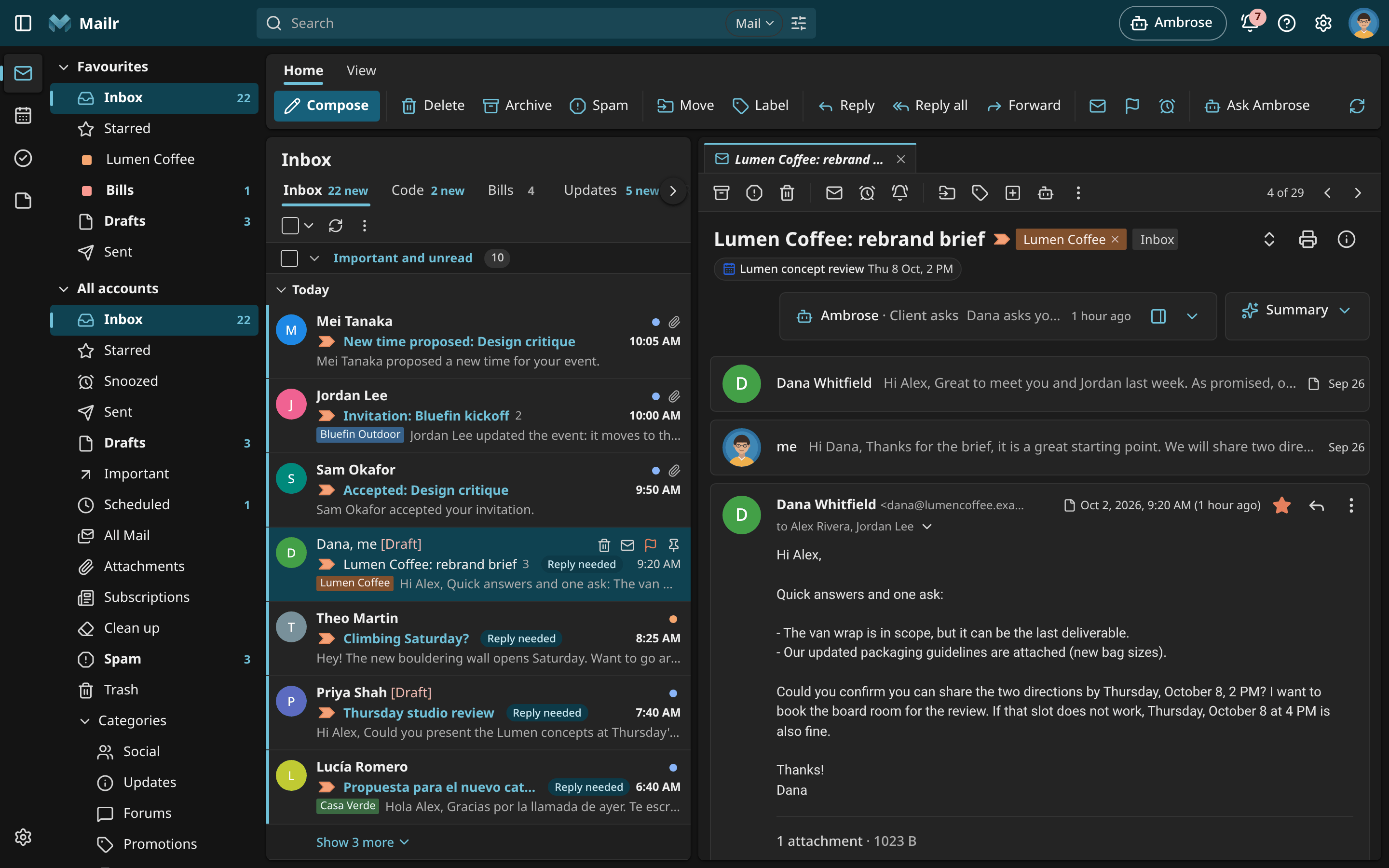The width and height of the screenshot is (1389, 868).
Task: Open the notes icon in left rail
Action: pos(23,200)
